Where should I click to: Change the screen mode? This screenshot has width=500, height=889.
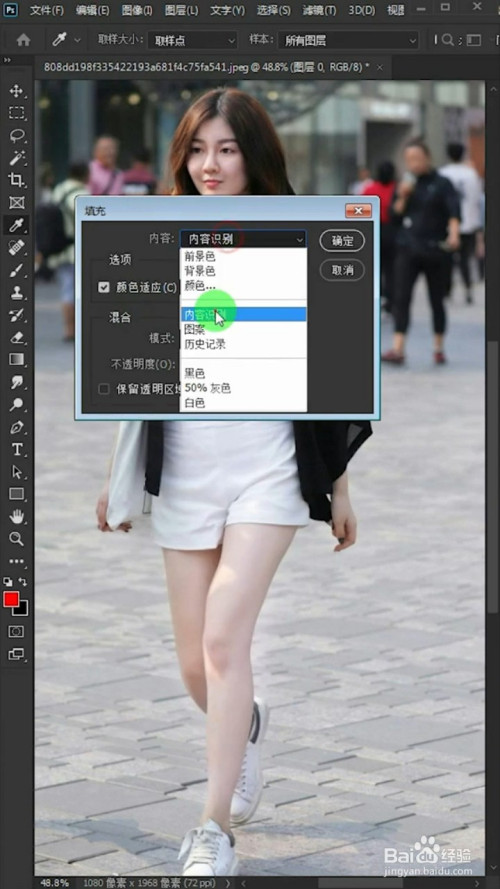[16, 655]
